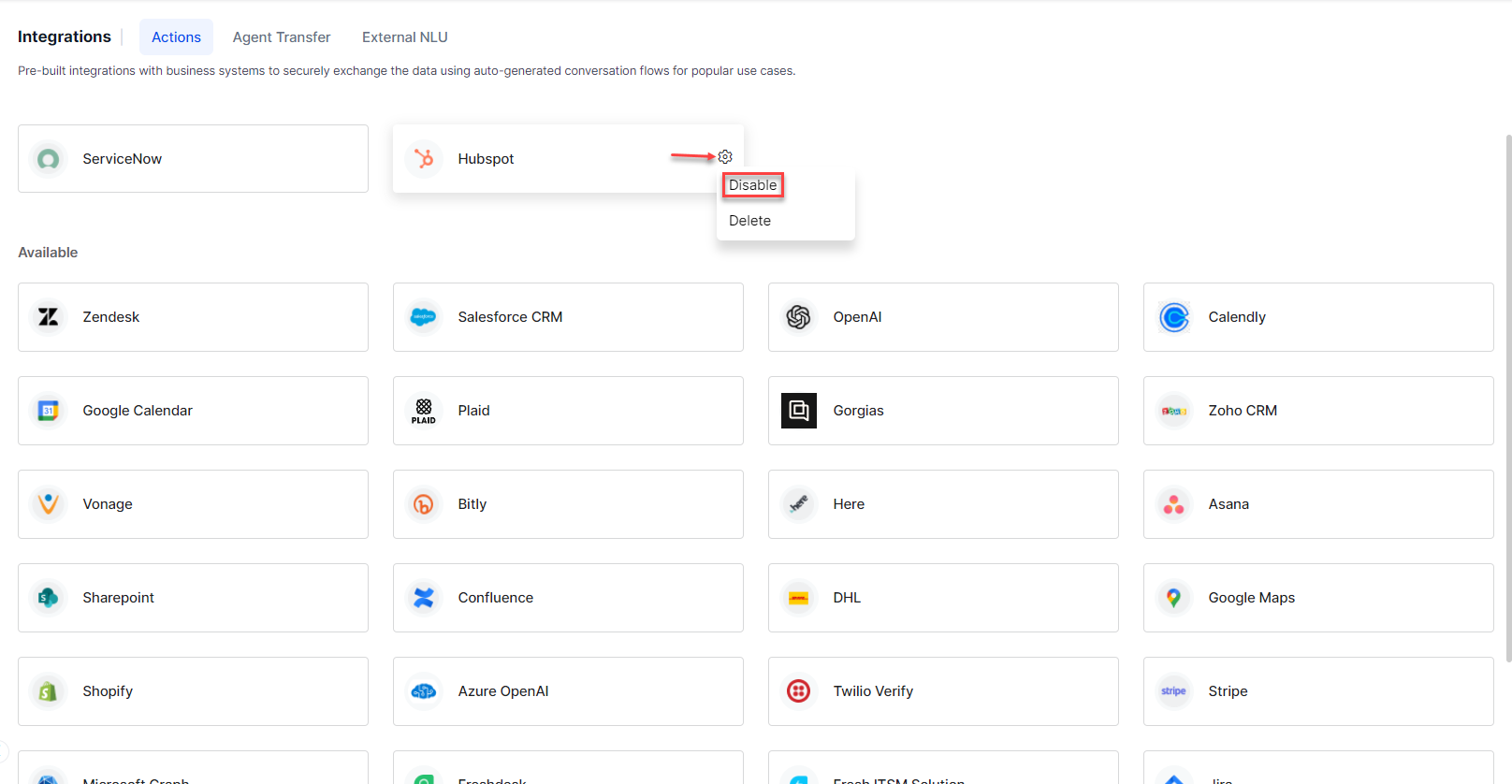Click the Vonage logo icon
This screenshot has height=784, width=1512.
pyautogui.click(x=49, y=504)
